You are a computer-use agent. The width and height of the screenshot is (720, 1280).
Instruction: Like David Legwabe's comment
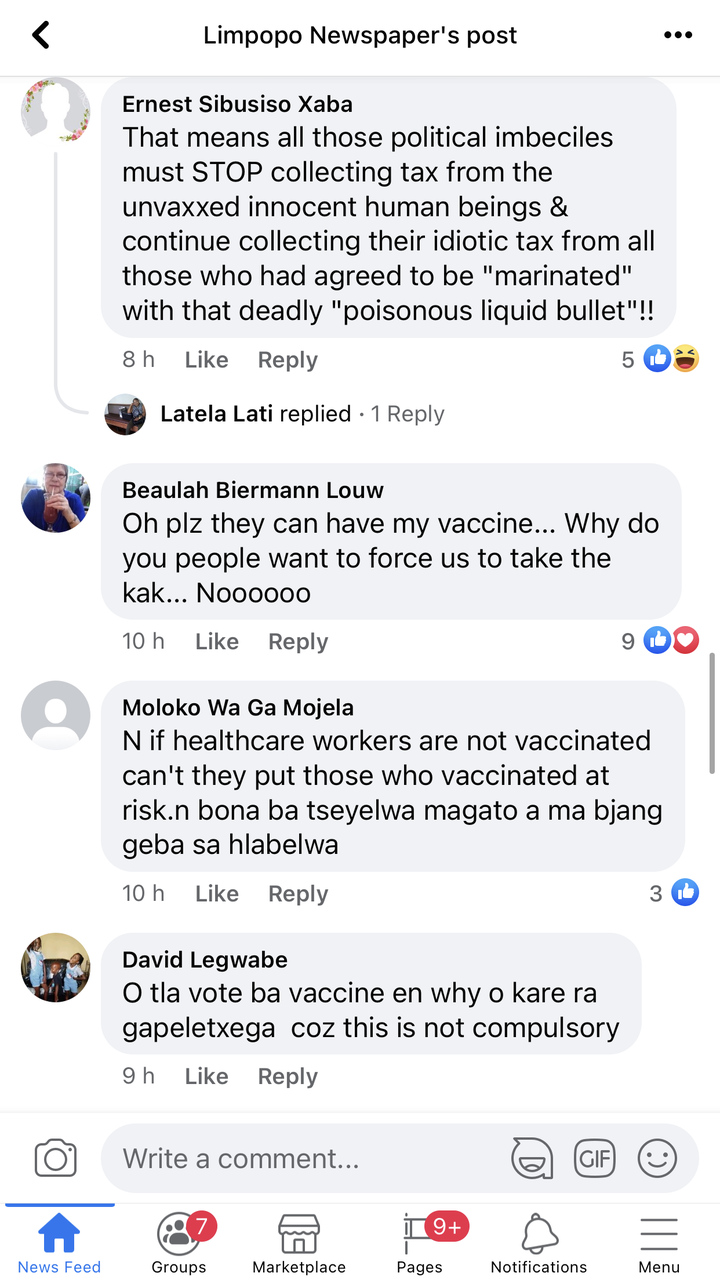click(x=206, y=1076)
